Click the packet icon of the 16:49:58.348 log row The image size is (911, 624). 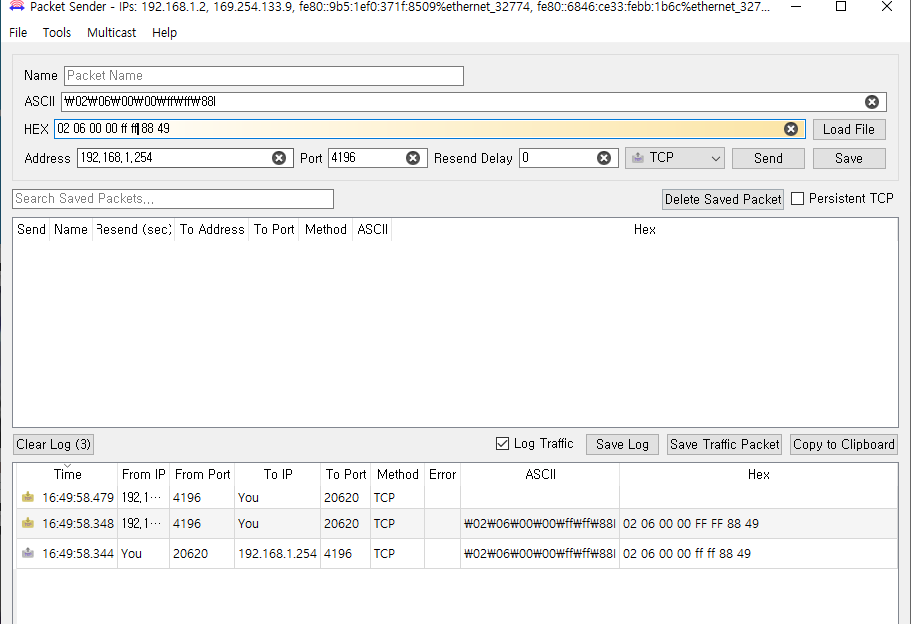point(27,523)
